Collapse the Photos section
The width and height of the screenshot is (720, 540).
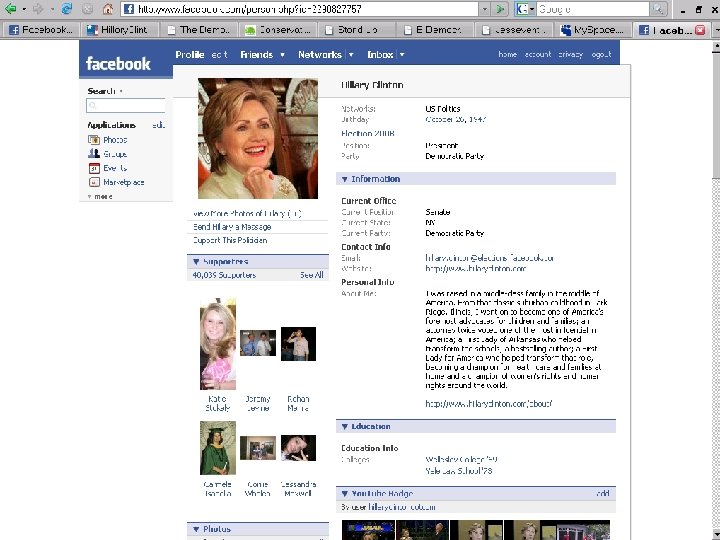pos(196,529)
